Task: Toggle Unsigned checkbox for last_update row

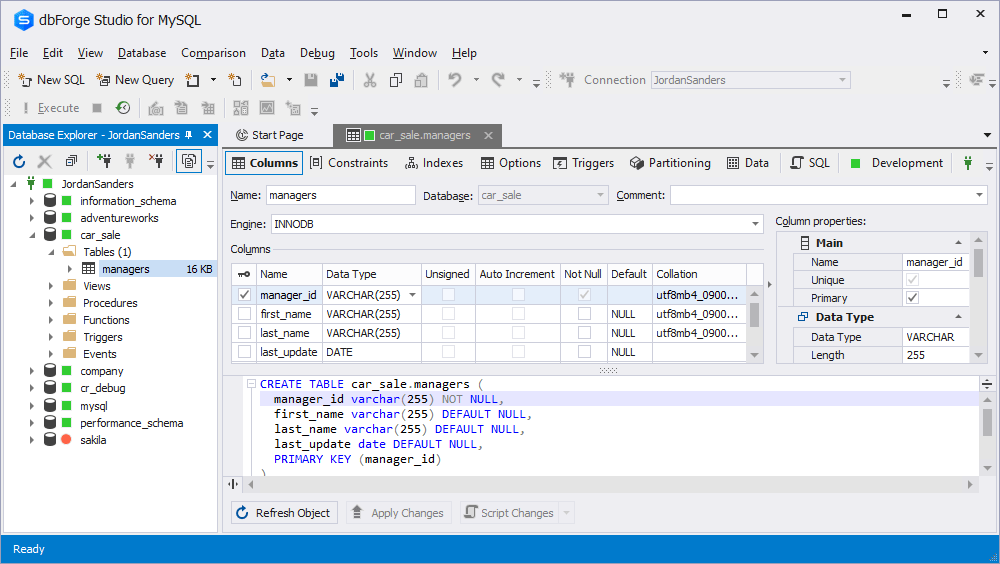Action: [x=448, y=352]
